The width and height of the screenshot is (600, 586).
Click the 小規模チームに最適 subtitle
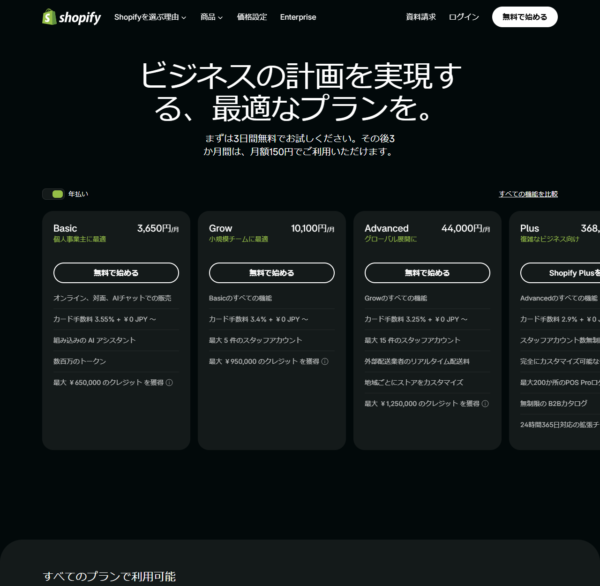(238, 239)
